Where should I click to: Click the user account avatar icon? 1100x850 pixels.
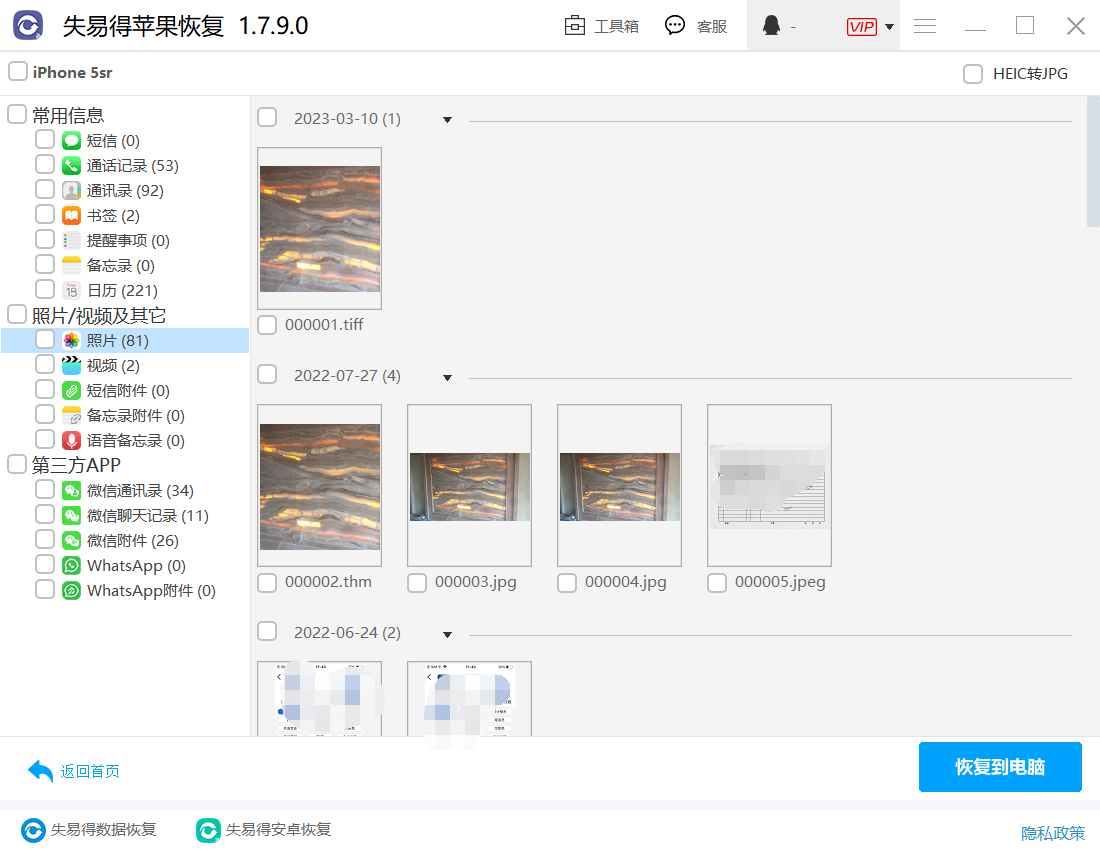click(x=771, y=26)
